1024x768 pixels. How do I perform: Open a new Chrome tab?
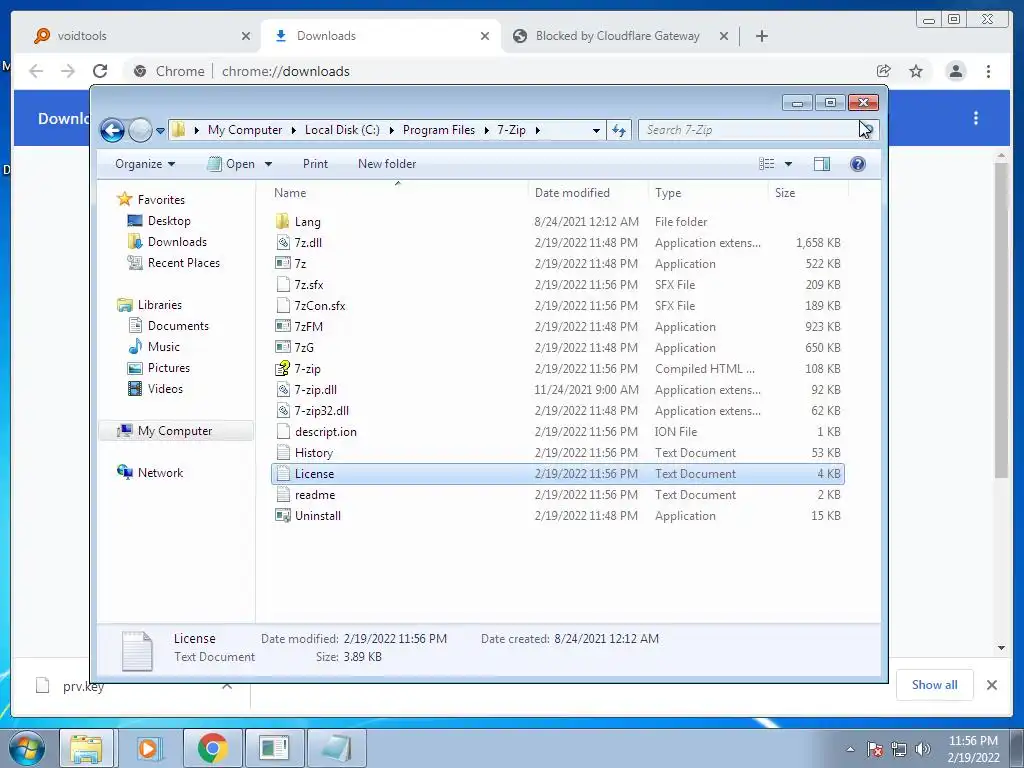(761, 36)
